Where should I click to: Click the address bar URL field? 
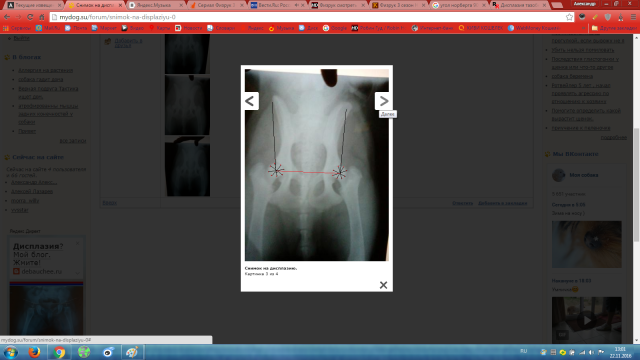click(310, 17)
